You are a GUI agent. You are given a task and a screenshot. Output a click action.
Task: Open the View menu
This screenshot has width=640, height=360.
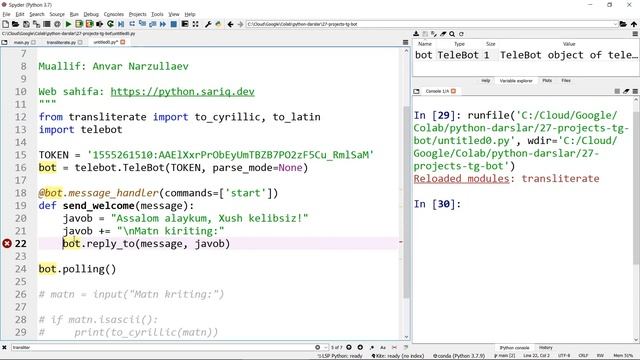(174, 14)
